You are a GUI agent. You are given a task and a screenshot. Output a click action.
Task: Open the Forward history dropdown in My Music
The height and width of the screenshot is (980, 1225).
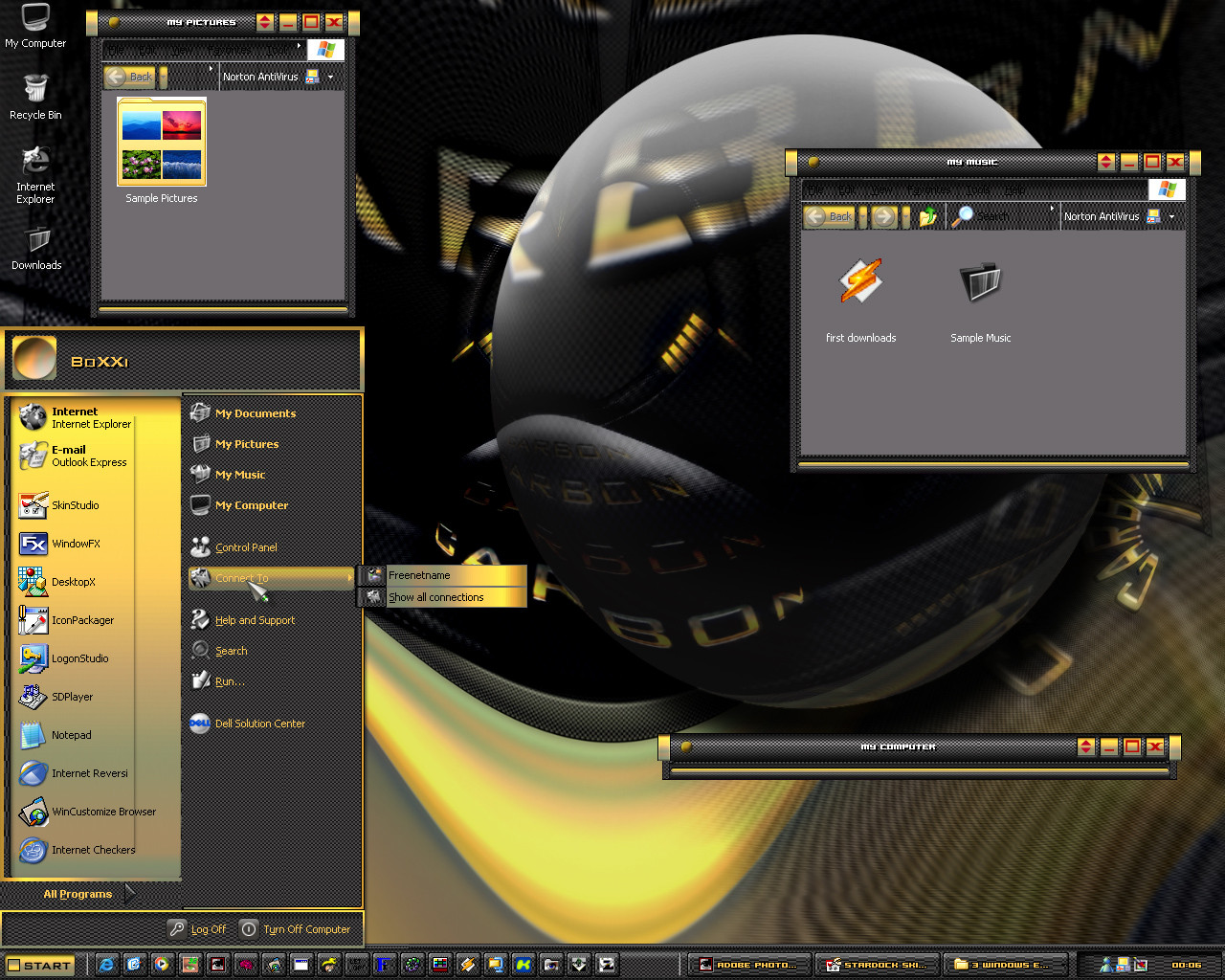(x=905, y=217)
